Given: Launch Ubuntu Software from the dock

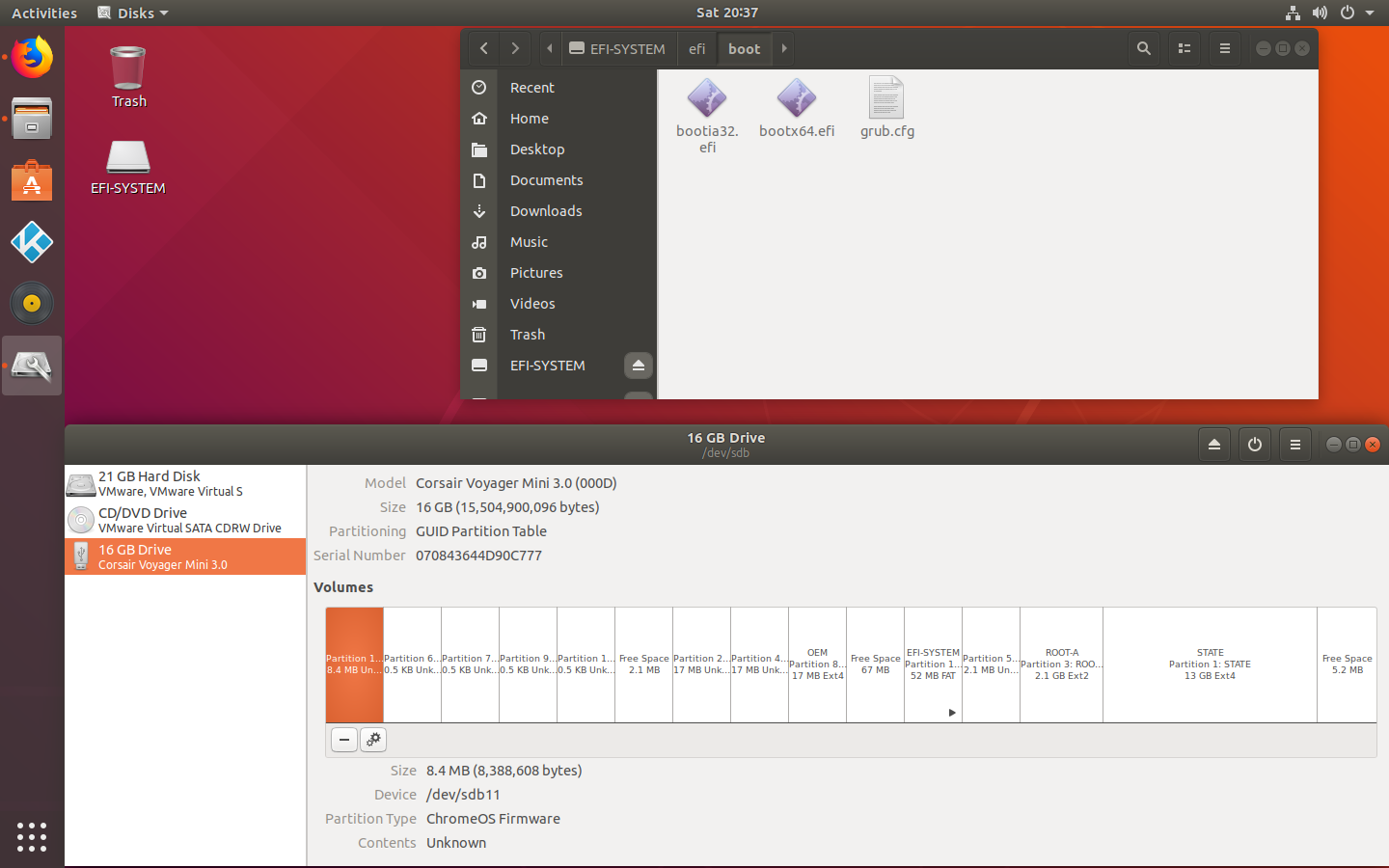Looking at the screenshot, I should pos(32,181).
